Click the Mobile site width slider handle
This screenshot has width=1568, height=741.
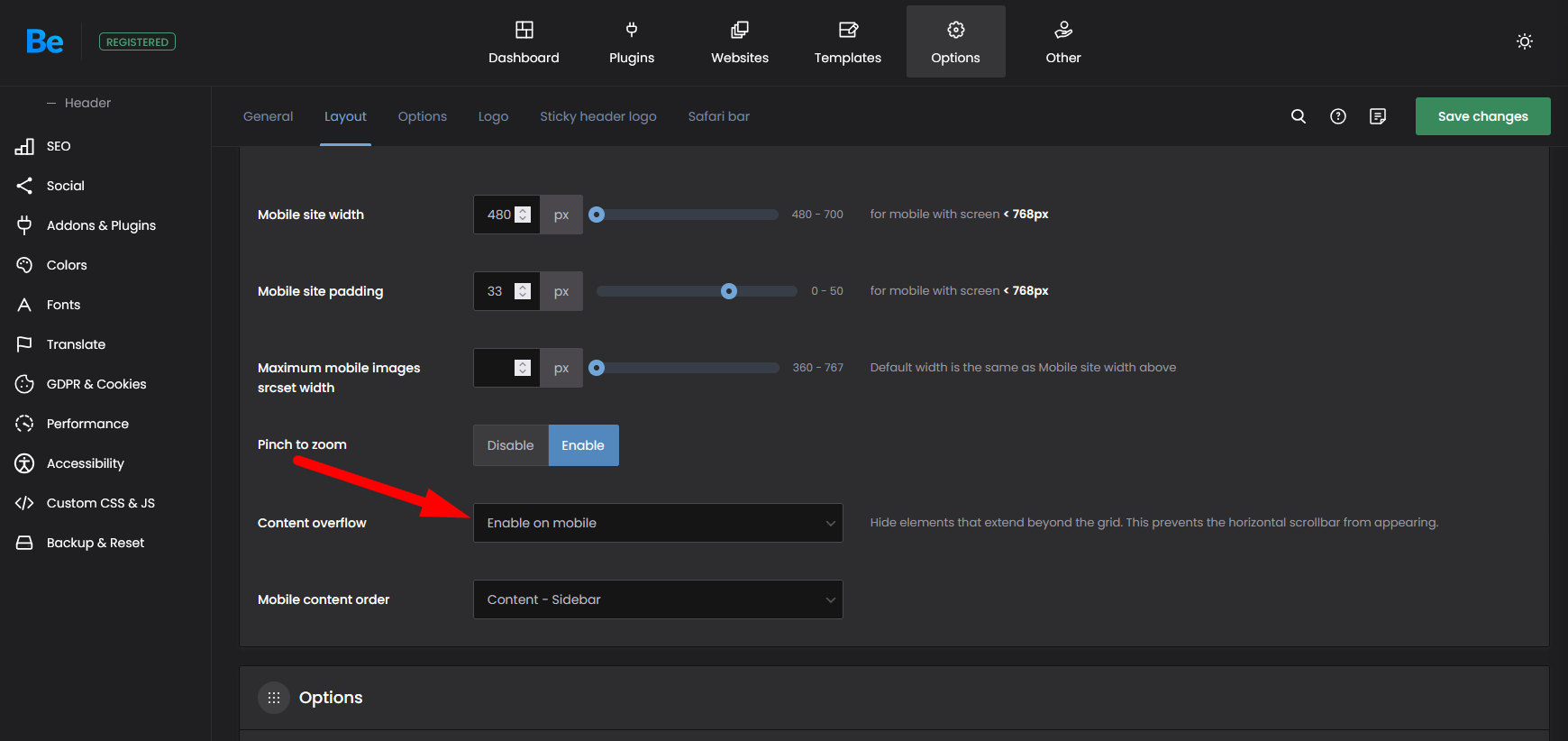597,215
